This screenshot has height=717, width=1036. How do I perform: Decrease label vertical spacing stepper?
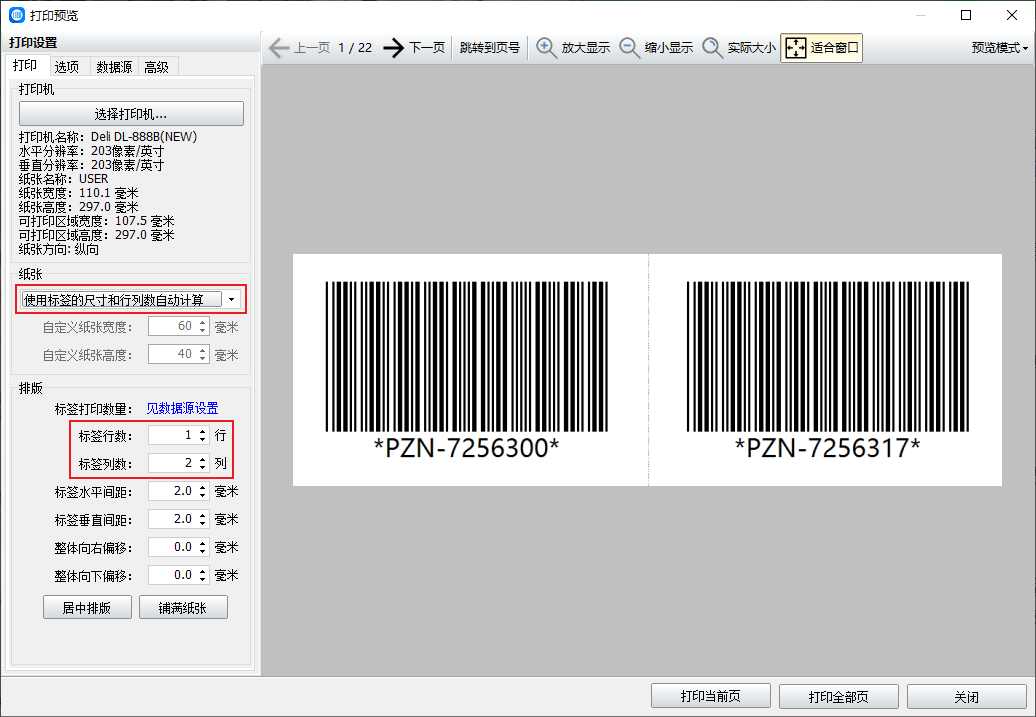[x=203, y=523]
